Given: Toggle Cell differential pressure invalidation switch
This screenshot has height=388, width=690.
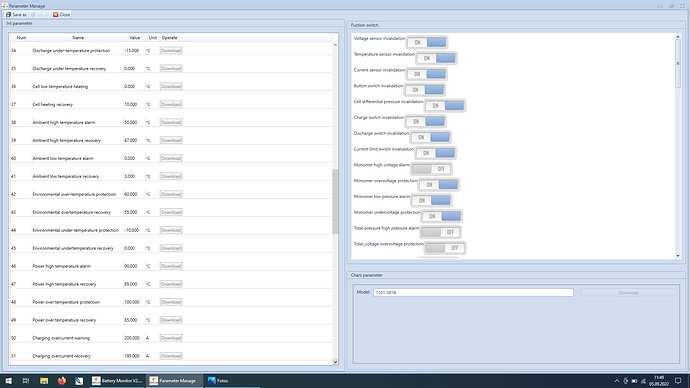Looking at the screenshot, I should point(444,106).
